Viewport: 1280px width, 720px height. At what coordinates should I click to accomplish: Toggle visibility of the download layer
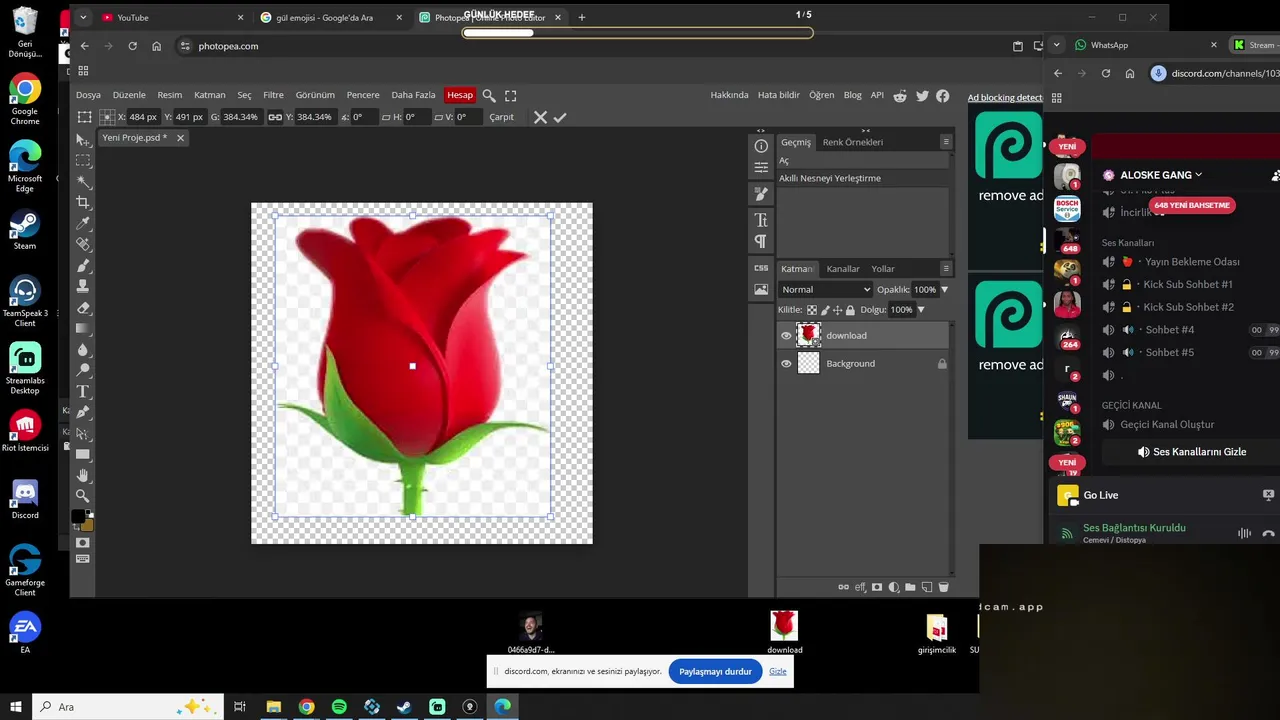click(x=786, y=336)
